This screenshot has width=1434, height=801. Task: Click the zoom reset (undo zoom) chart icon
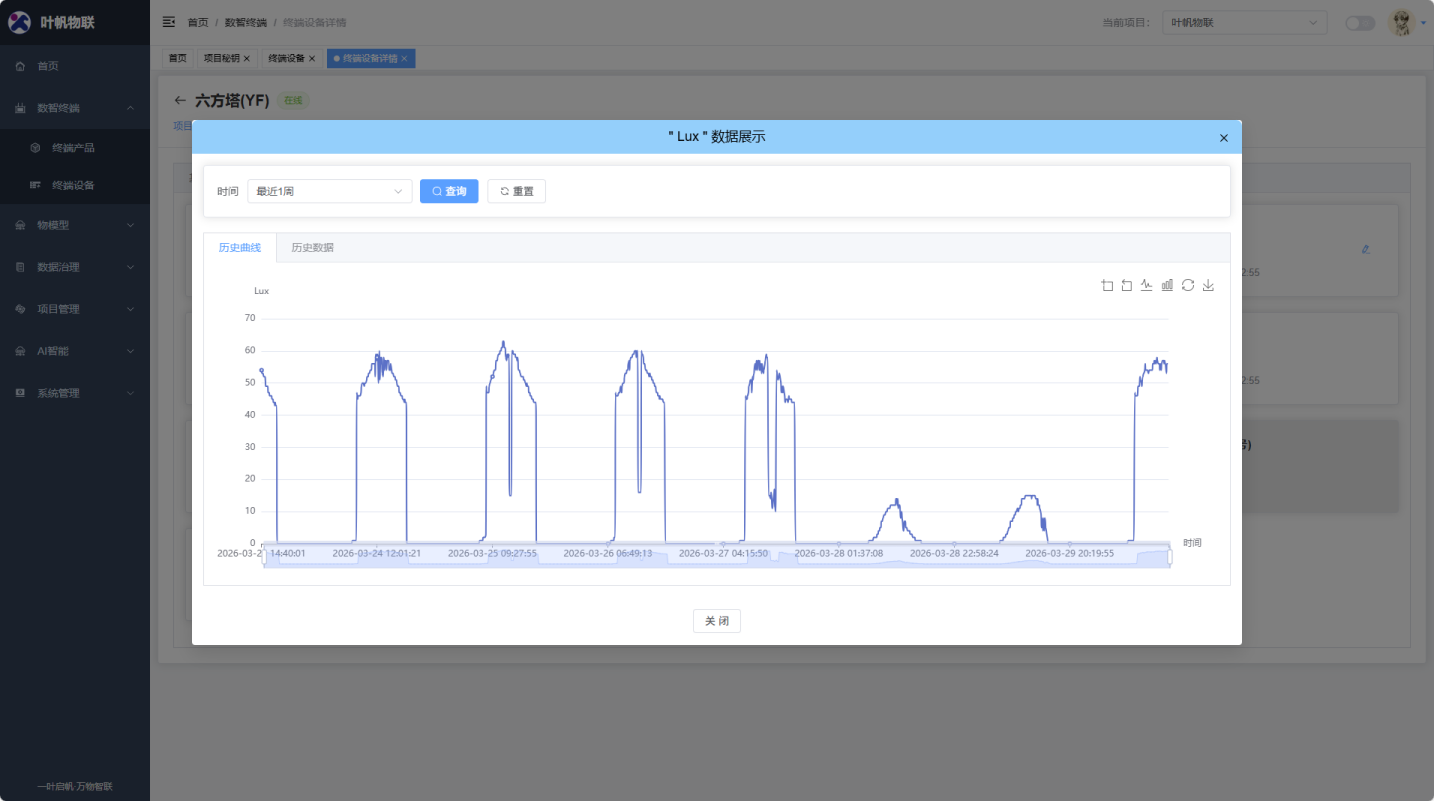[x=1127, y=285]
